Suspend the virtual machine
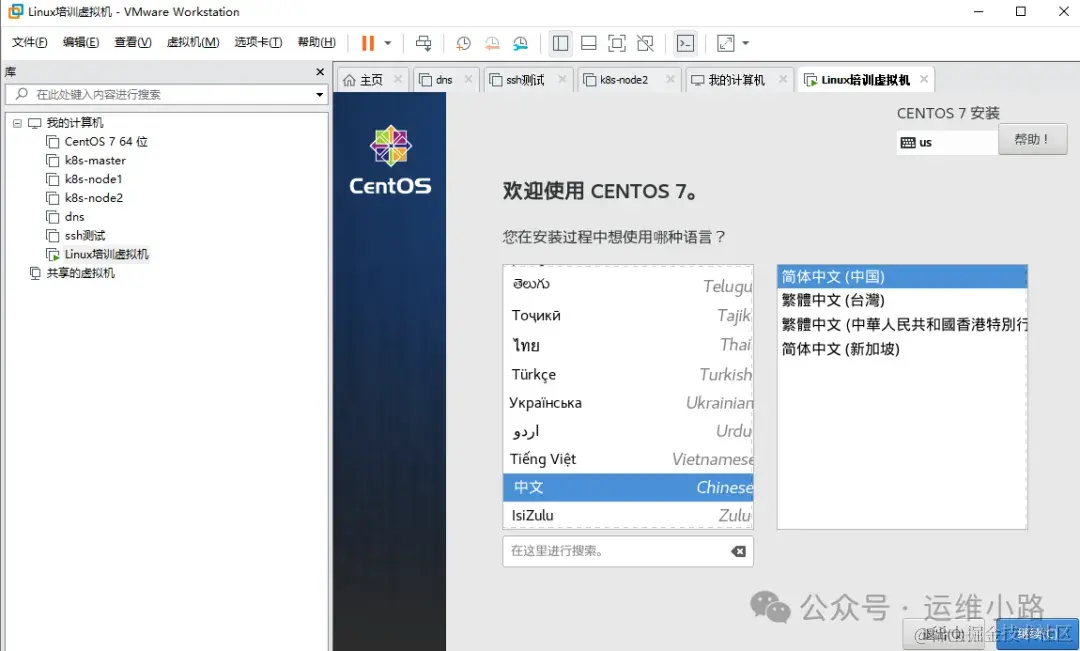The image size is (1080, 651). (x=369, y=43)
